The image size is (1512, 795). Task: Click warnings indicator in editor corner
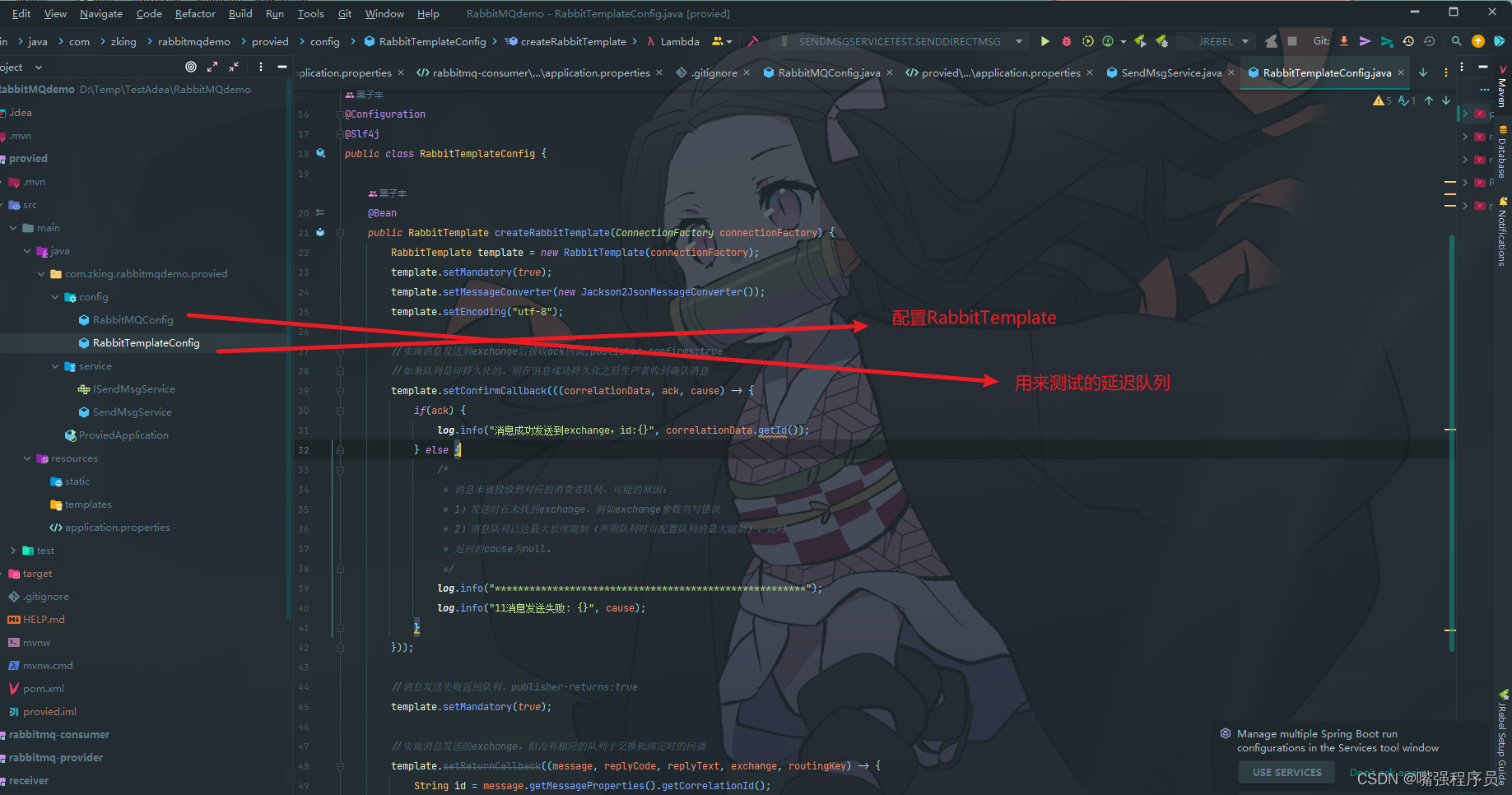pyautogui.click(x=1382, y=100)
